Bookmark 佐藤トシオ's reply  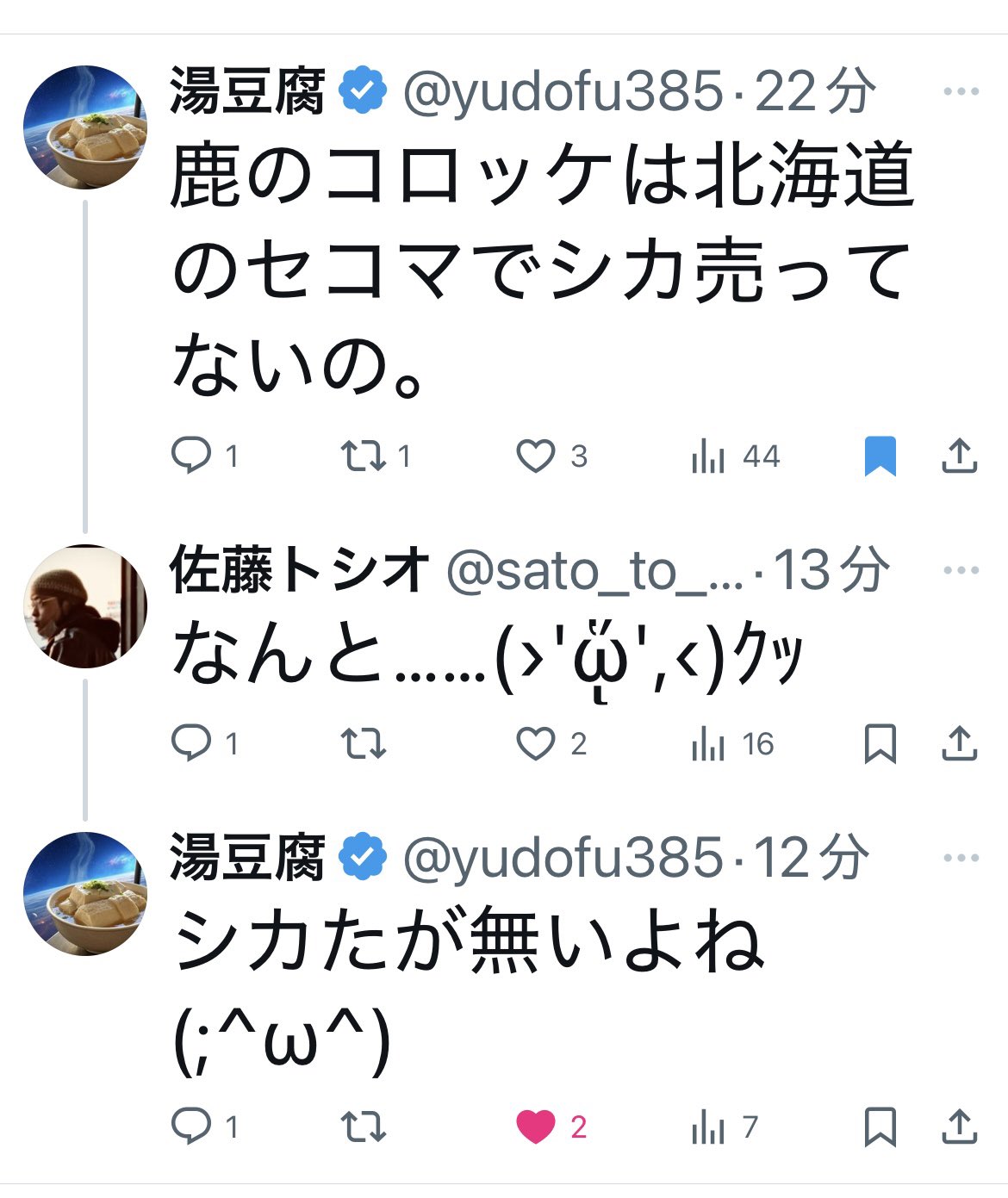pyautogui.click(x=880, y=743)
